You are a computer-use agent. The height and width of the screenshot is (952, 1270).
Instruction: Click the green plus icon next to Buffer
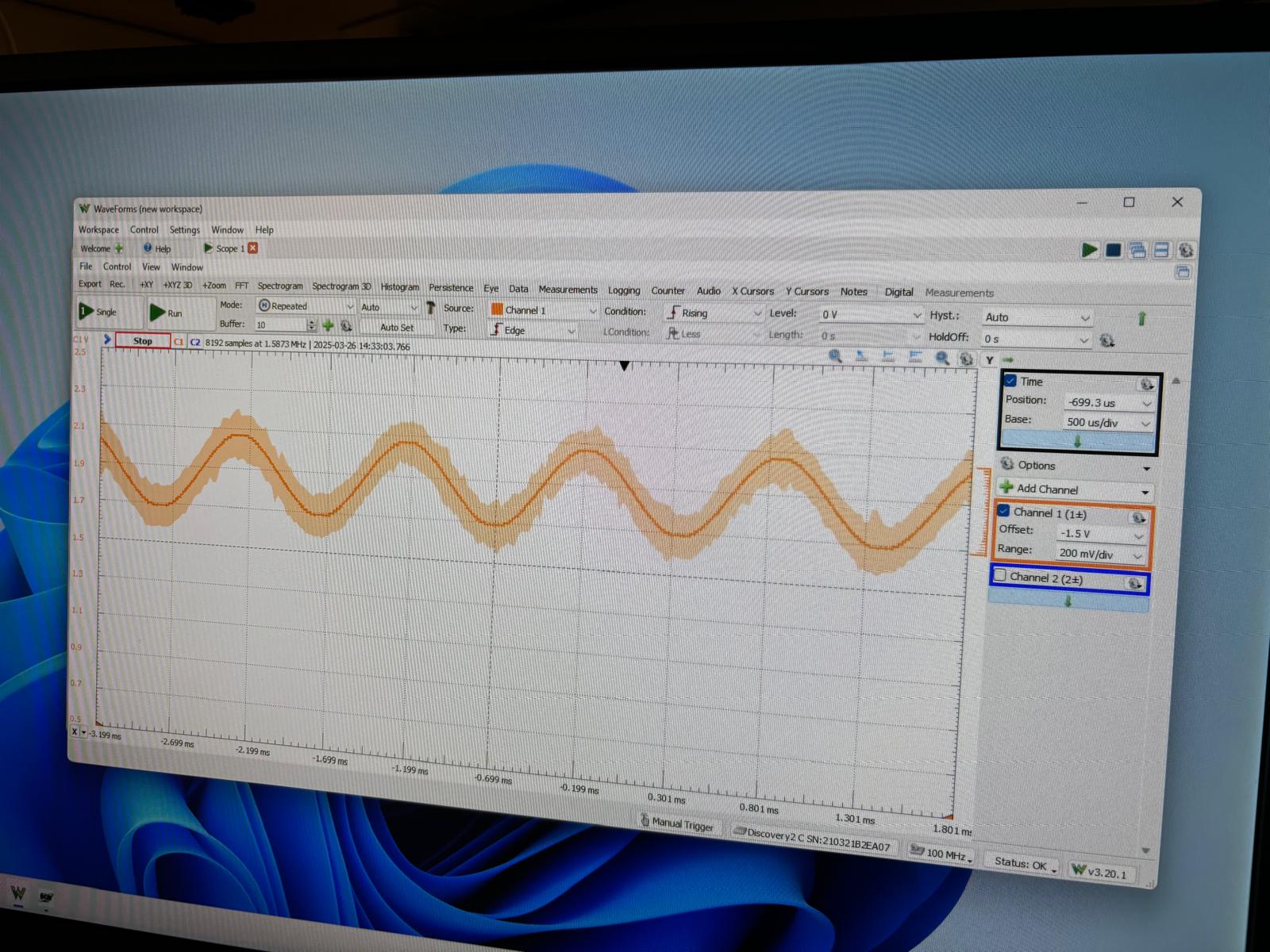coord(328,325)
